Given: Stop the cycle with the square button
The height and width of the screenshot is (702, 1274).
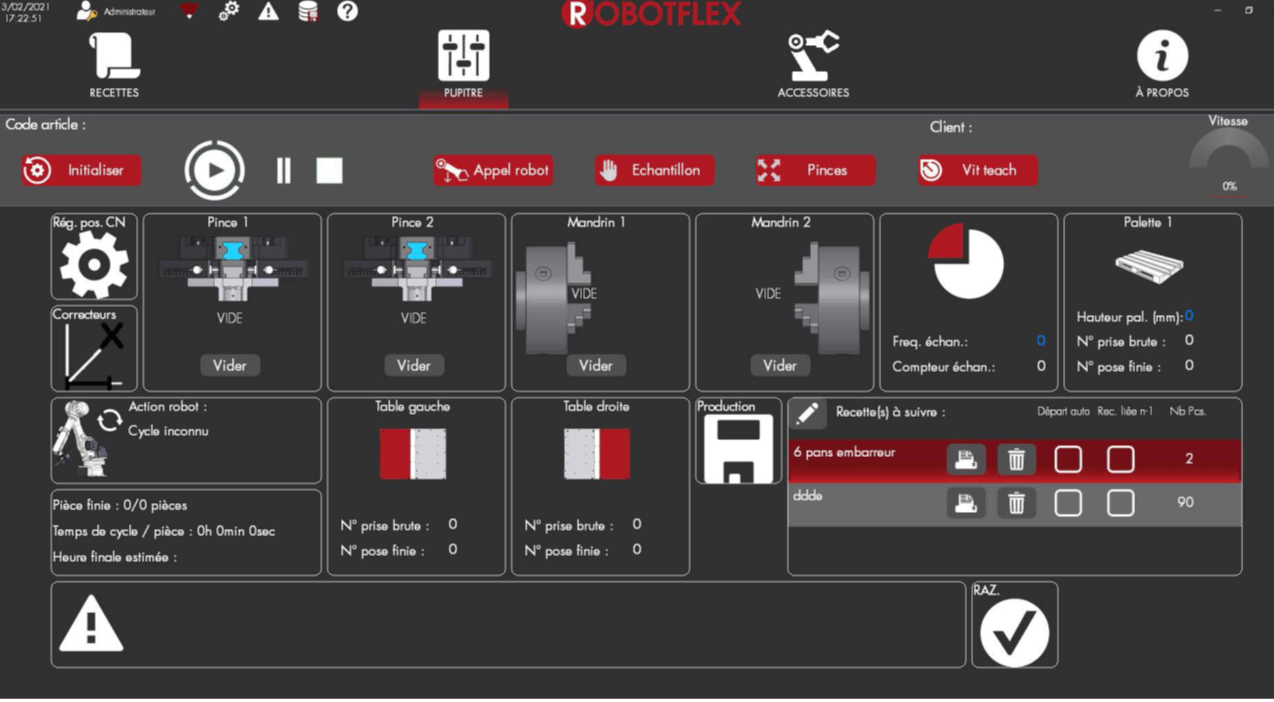Looking at the screenshot, I should tap(329, 170).
